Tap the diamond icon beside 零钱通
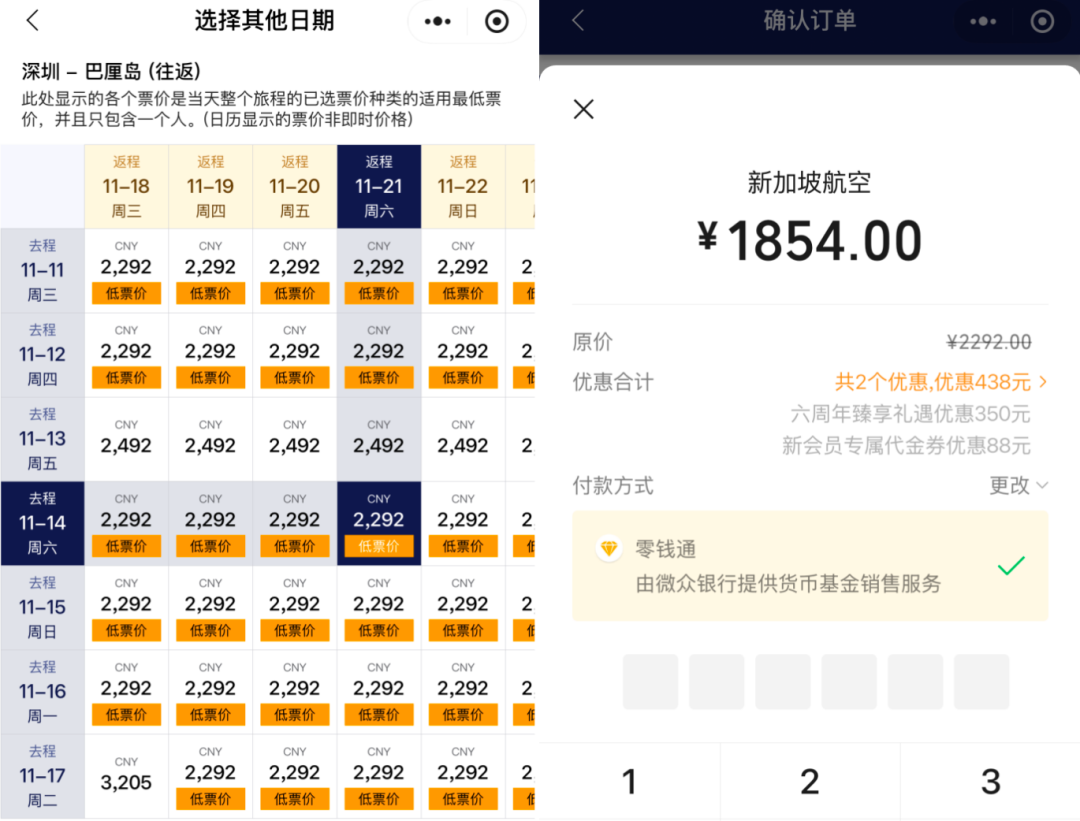This screenshot has width=1080, height=821. point(609,549)
